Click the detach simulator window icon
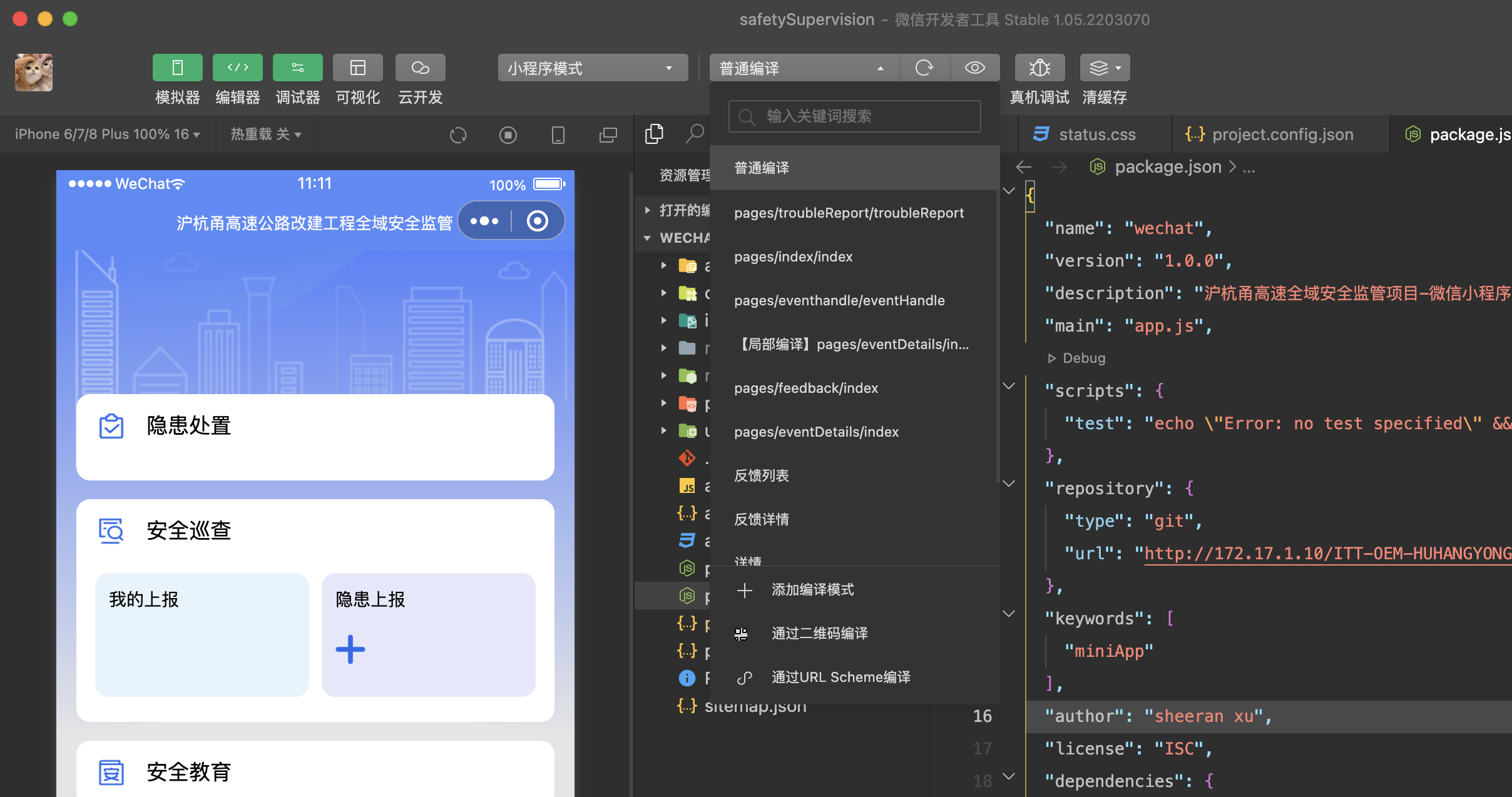The width and height of the screenshot is (1512, 797). [x=608, y=135]
